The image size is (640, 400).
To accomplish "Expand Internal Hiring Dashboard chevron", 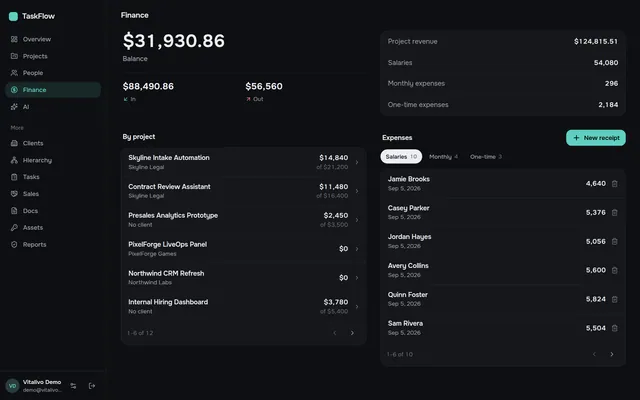I will [x=357, y=307].
